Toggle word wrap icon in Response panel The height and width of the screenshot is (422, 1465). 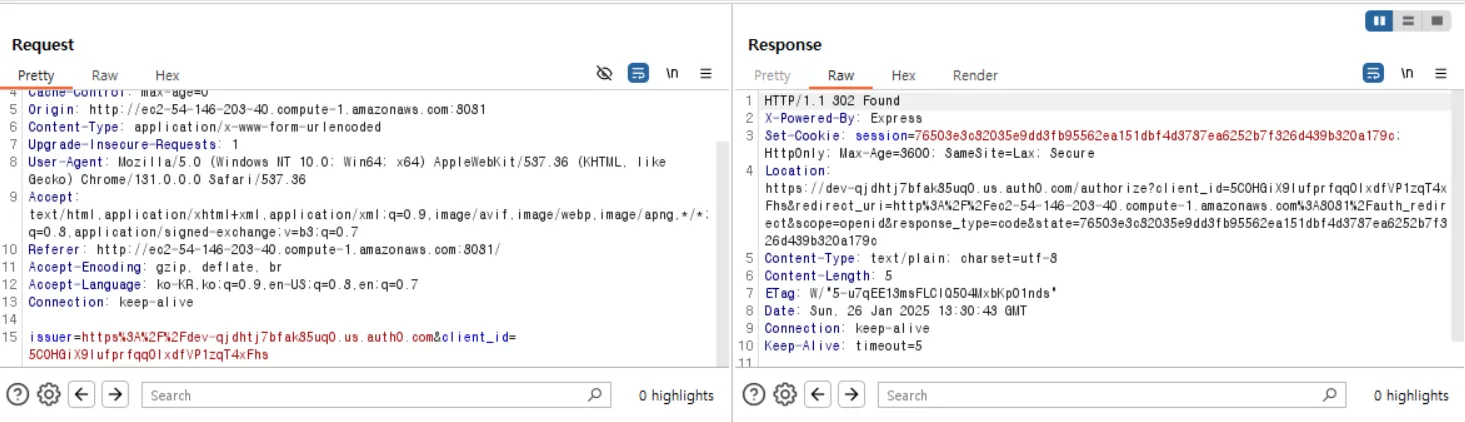[x=1374, y=73]
